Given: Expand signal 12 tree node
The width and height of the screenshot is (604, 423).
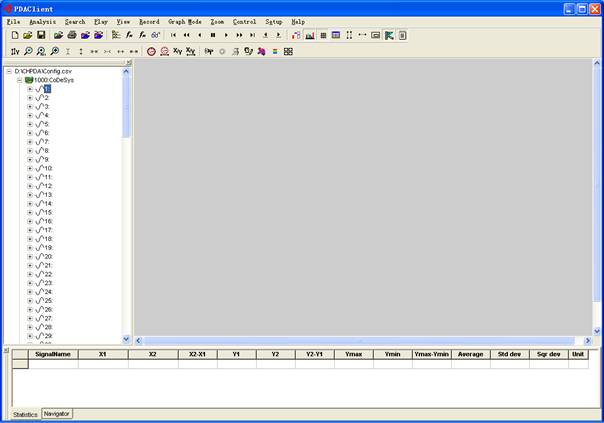Looking at the screenshot, I should [x=30, y=186].
